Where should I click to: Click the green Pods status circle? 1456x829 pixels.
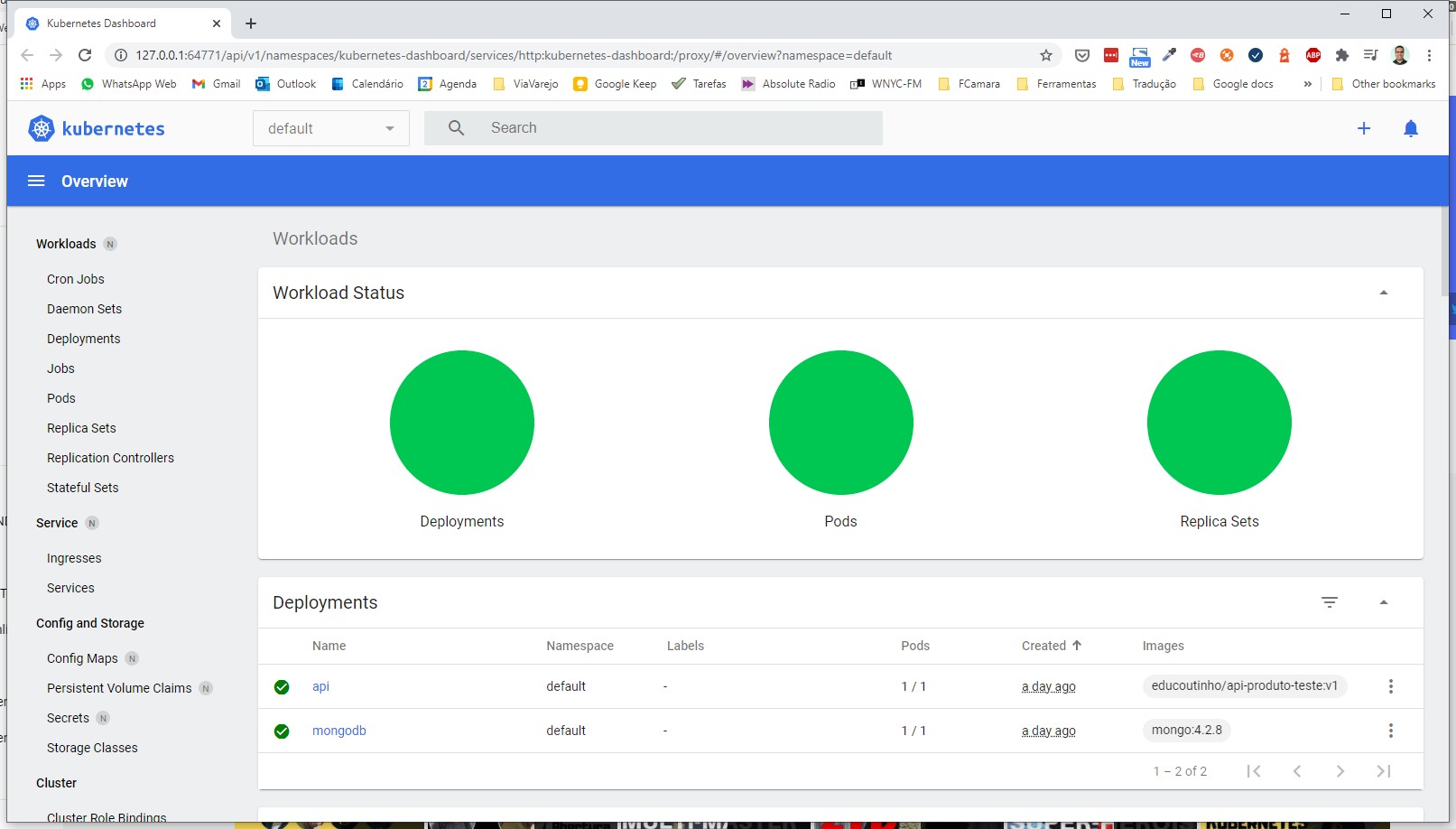[x=841, y=423]
